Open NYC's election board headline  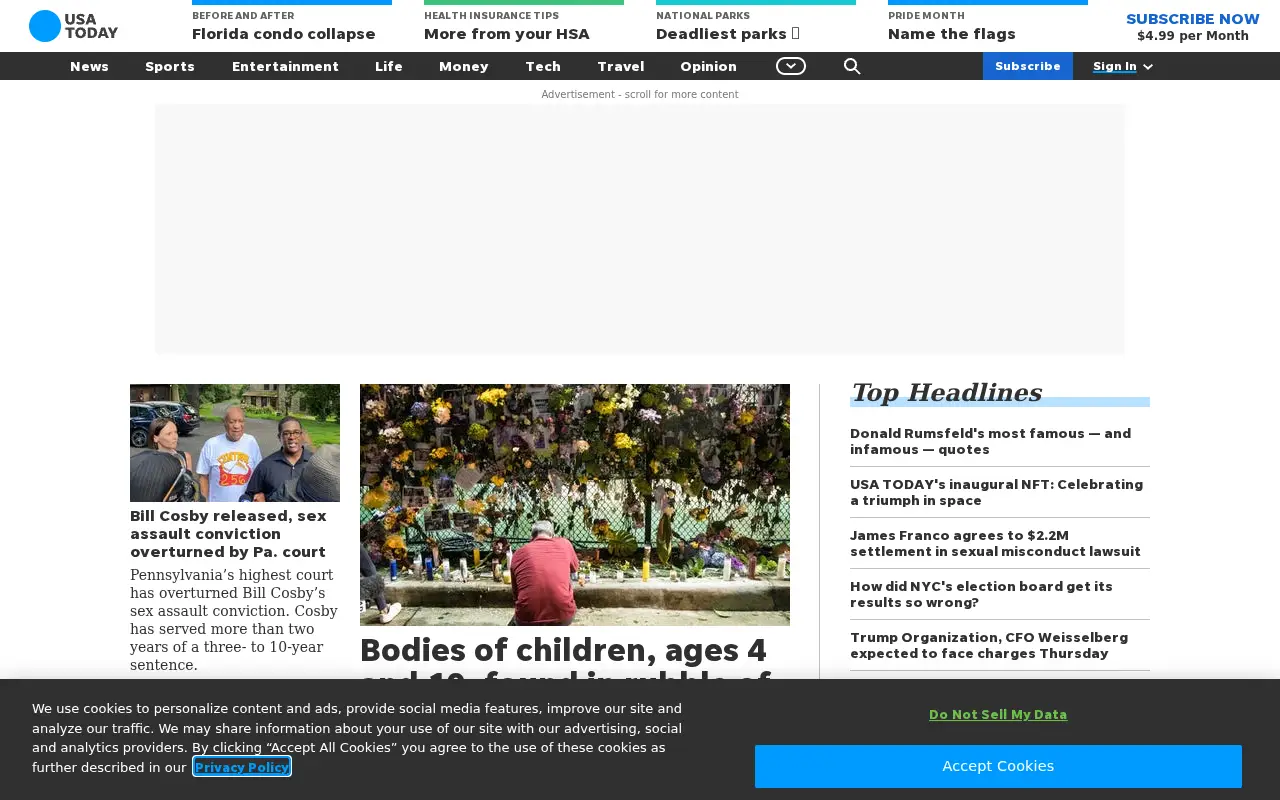coord(981,594)
